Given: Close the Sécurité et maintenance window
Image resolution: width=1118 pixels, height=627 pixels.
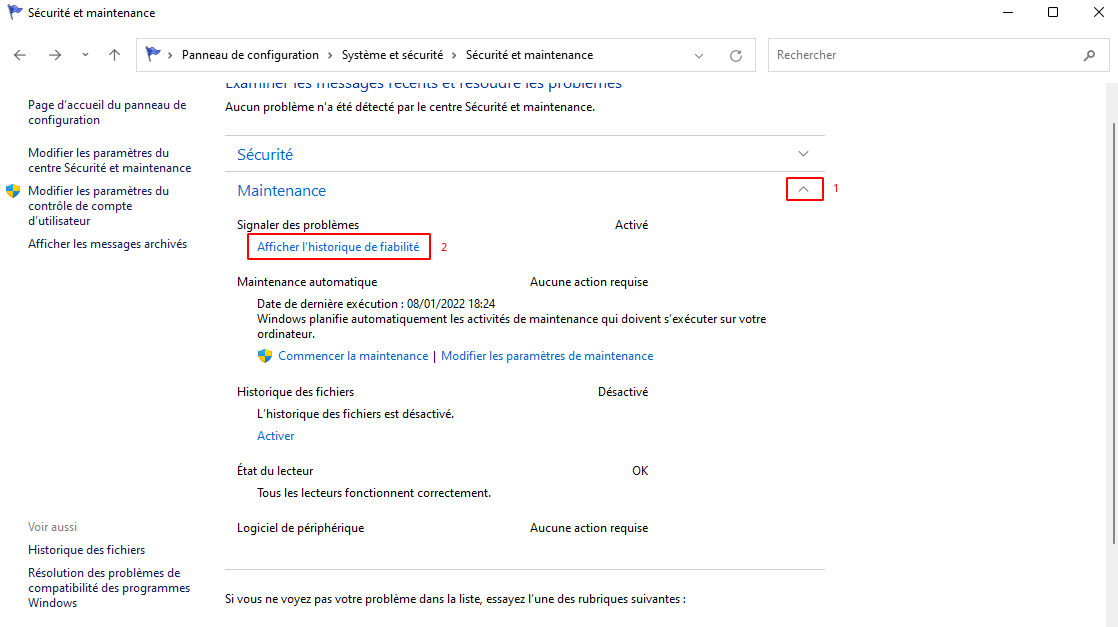Looking at the screenshot, I should (x=1098, y=12).
